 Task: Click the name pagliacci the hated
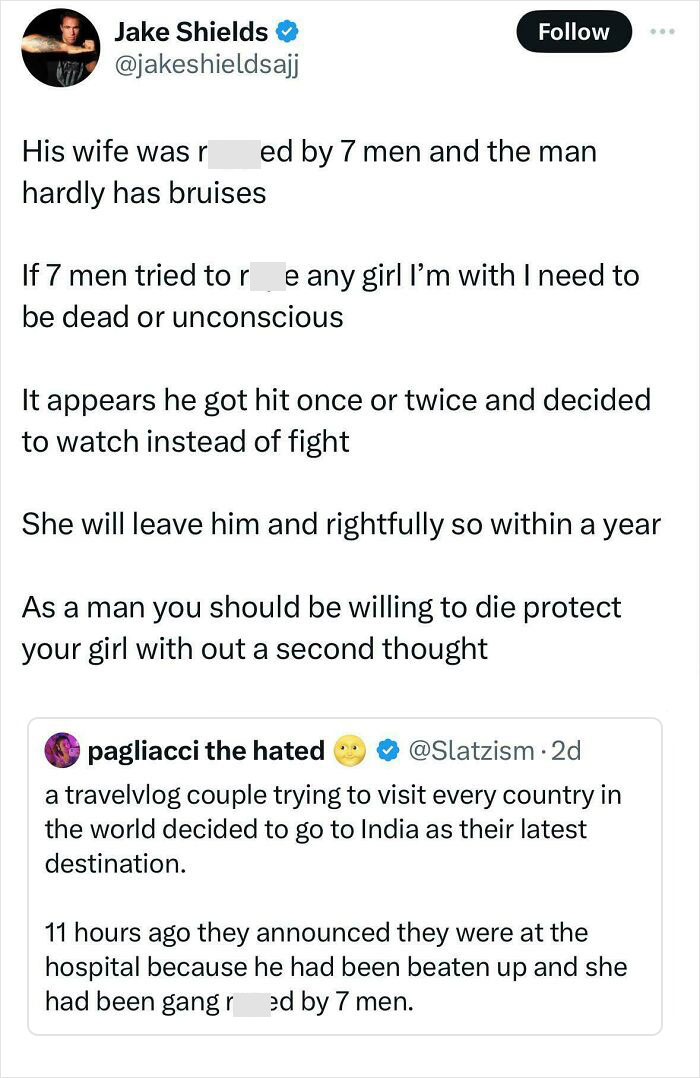pos(208,749)
